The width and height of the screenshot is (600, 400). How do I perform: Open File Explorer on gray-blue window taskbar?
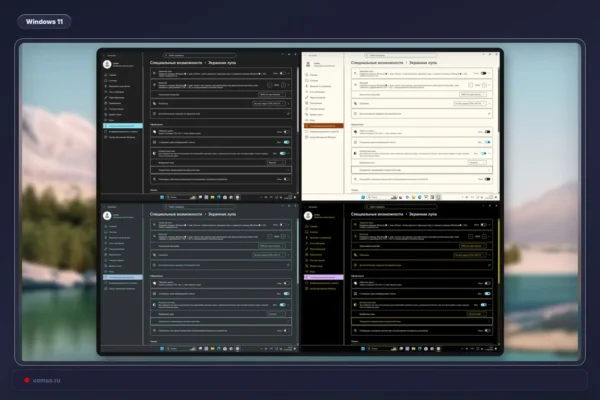[x=212, y=349]
